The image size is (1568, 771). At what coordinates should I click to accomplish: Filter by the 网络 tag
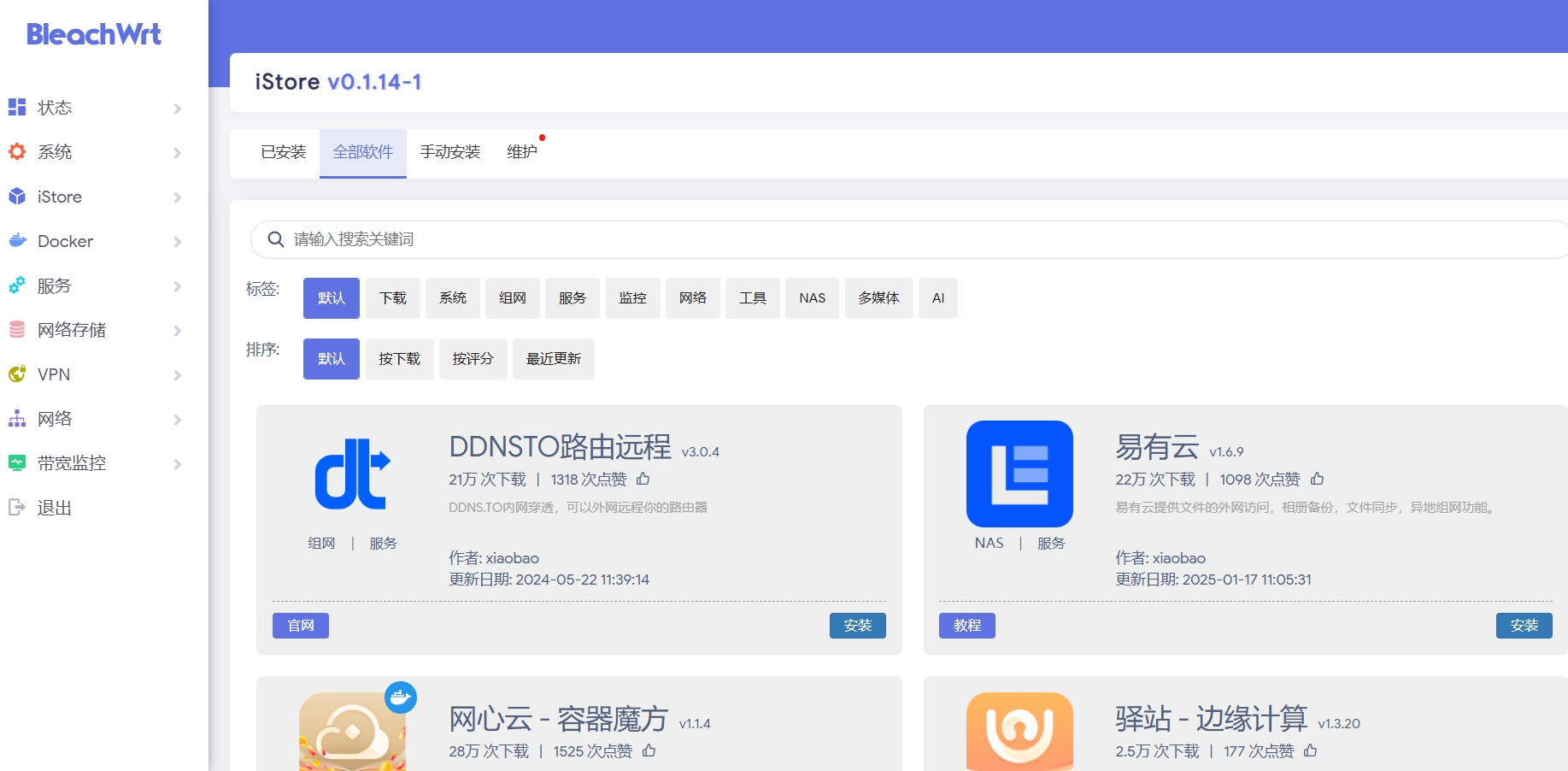click(x=693, y=298)
